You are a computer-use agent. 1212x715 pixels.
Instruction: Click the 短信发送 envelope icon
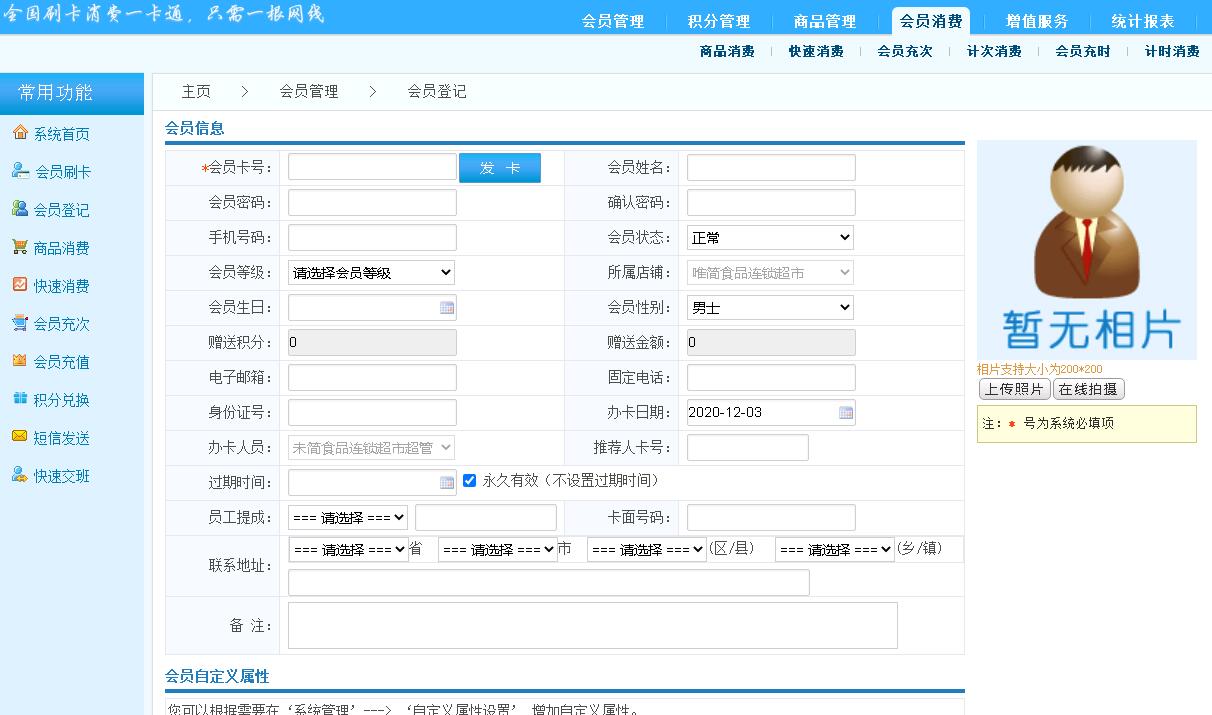tap(20, 437)
